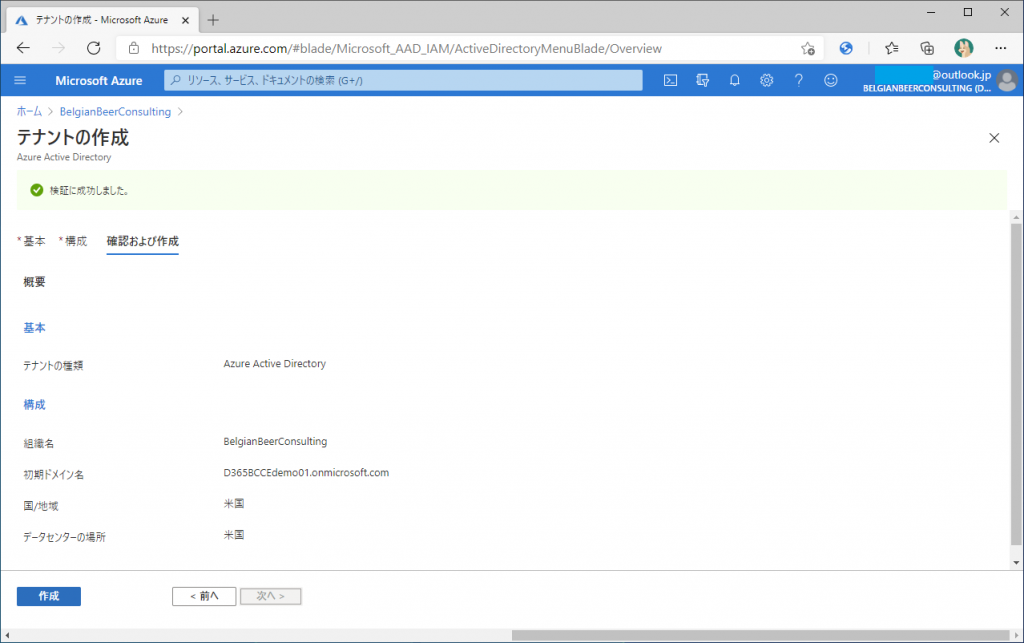This screenshot has height=643, width=1024.
Task: Open the notifications bell
Action: 734,80
